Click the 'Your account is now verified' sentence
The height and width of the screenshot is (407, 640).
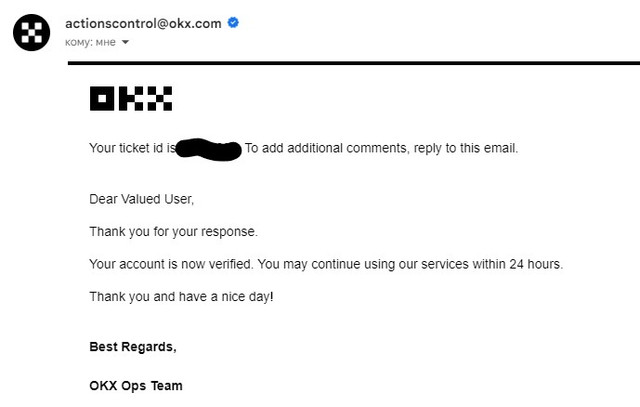point(171,264)
